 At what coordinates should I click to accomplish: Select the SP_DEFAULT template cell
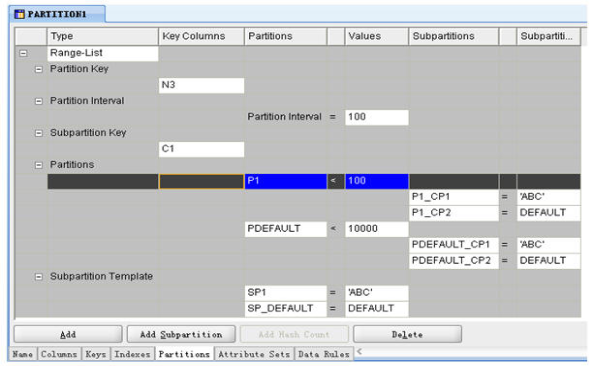(x=286, y=309)
